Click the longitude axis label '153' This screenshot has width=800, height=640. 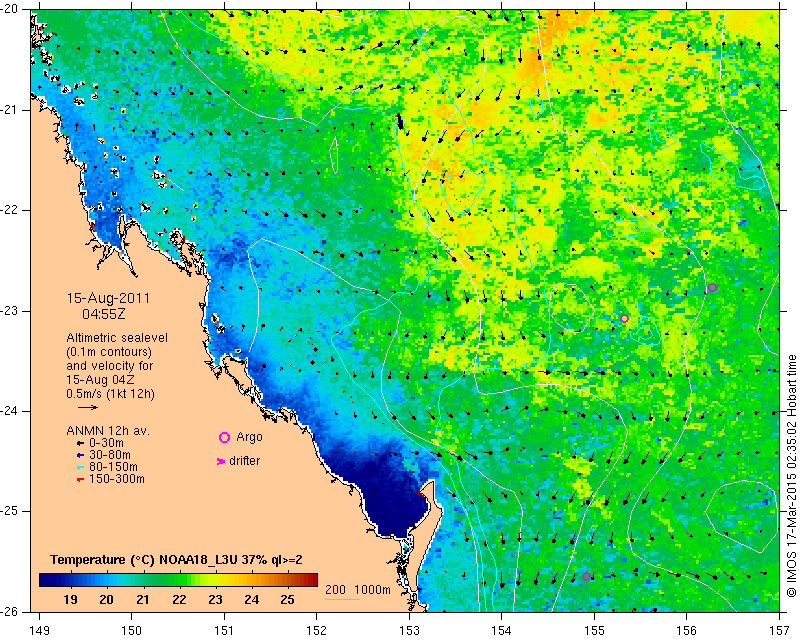(409, 631)
